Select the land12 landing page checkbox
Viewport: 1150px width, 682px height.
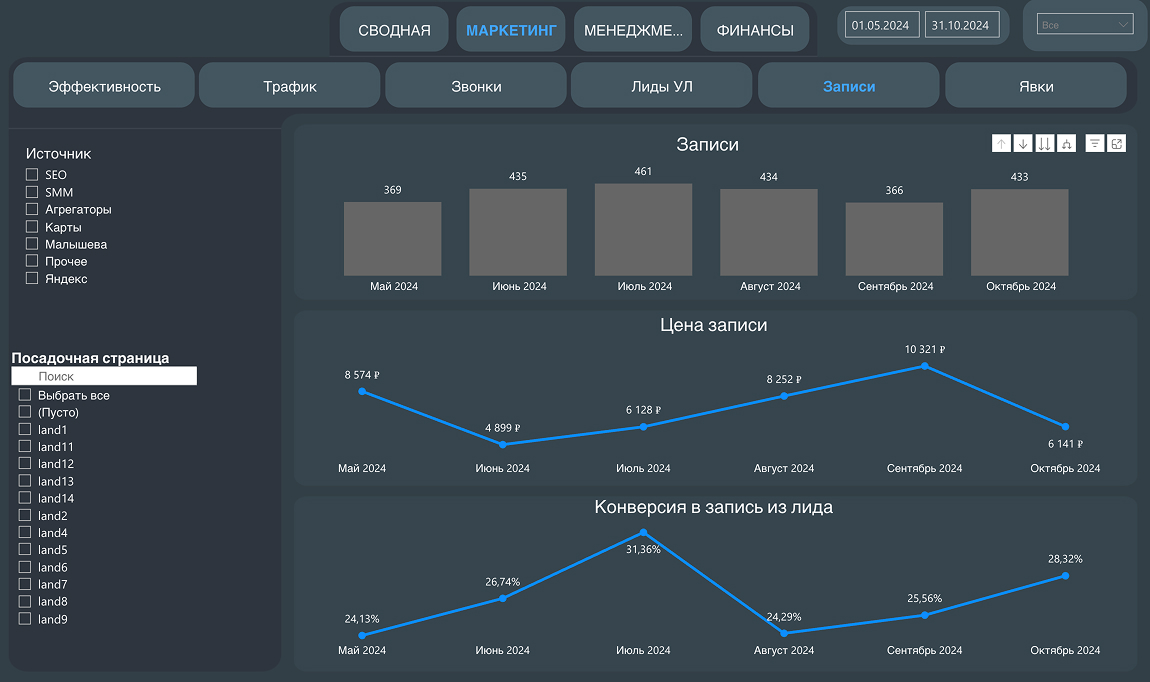25,464
